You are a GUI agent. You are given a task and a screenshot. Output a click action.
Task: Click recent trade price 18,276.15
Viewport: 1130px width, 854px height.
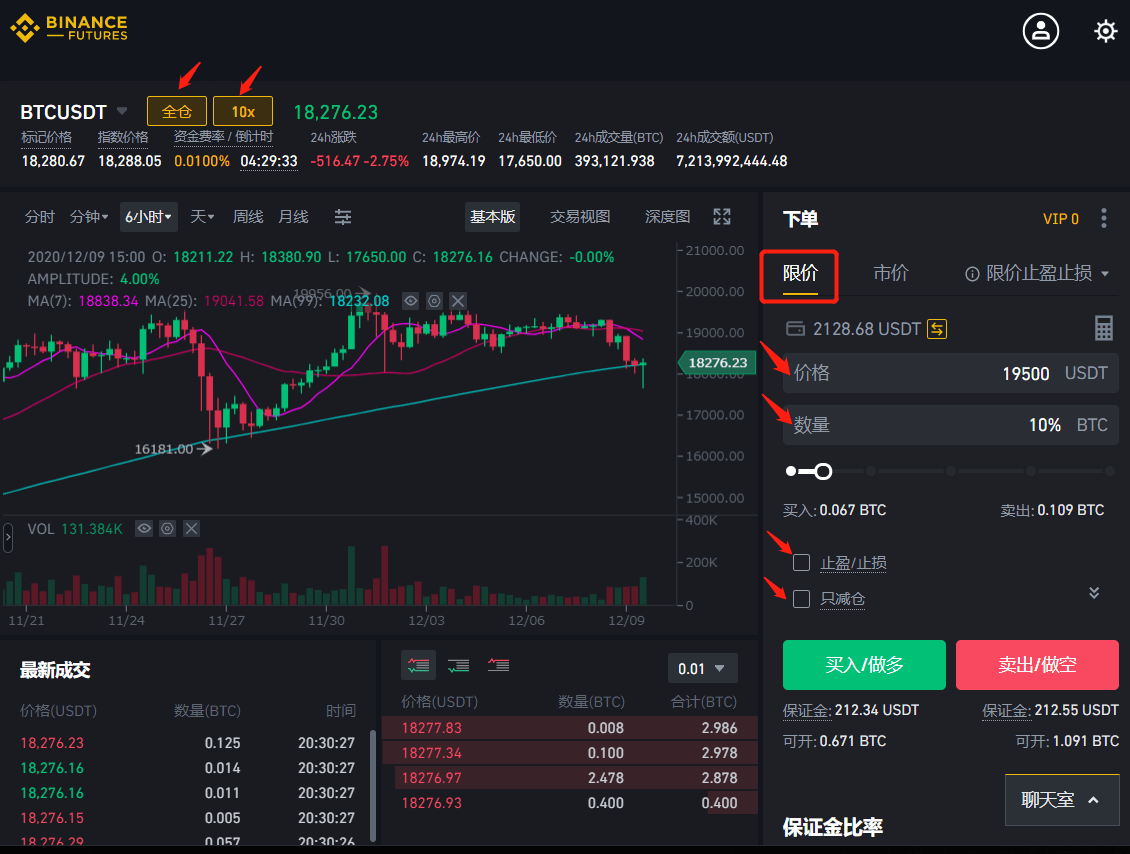[52, 818]
